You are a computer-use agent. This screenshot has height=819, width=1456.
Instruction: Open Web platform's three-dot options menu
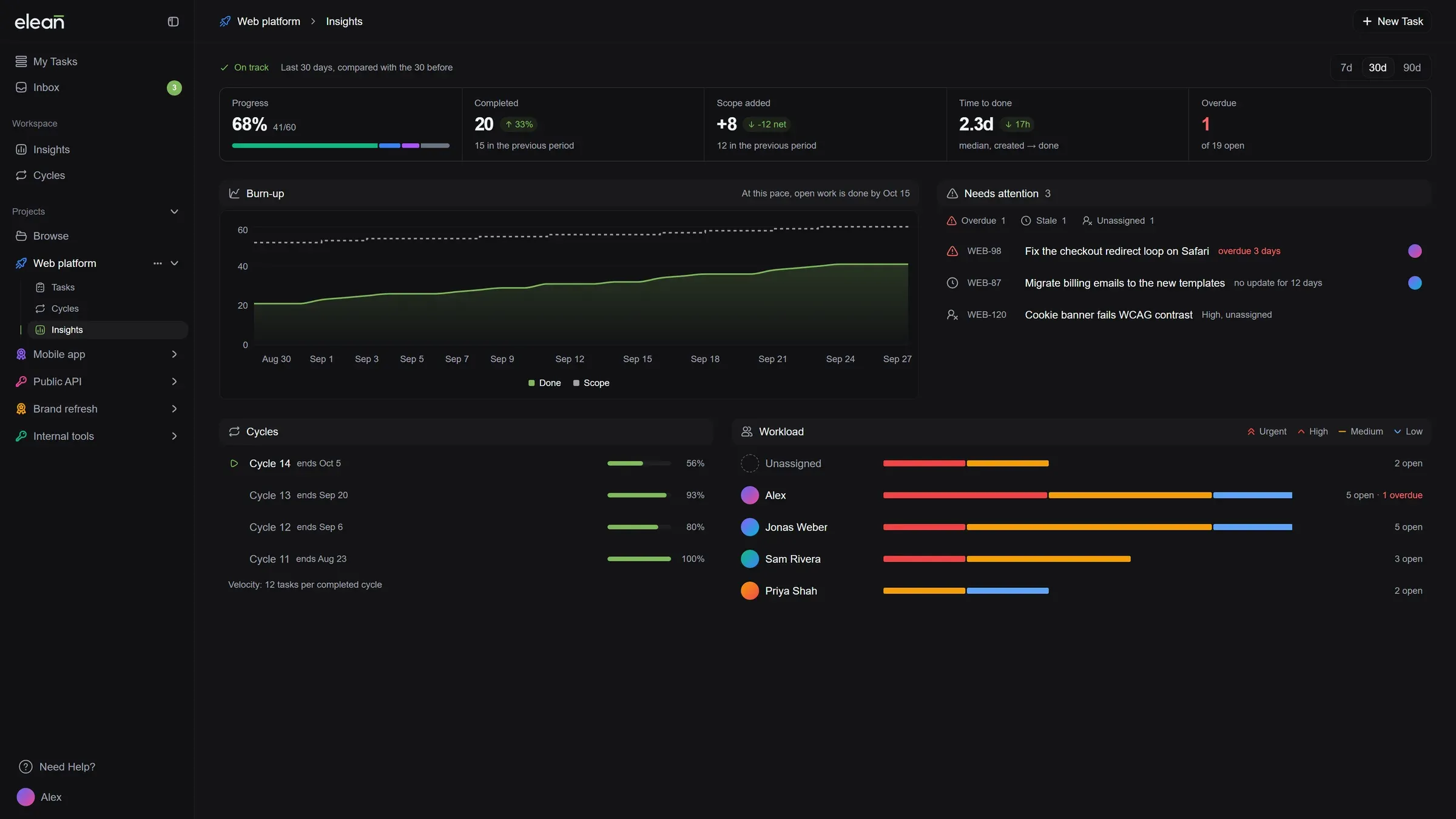[x=158, y=263]
